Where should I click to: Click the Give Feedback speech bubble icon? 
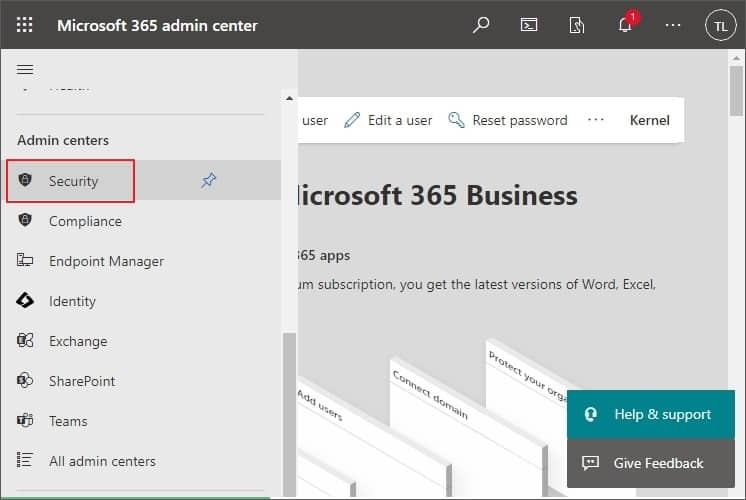pos(590,462)
